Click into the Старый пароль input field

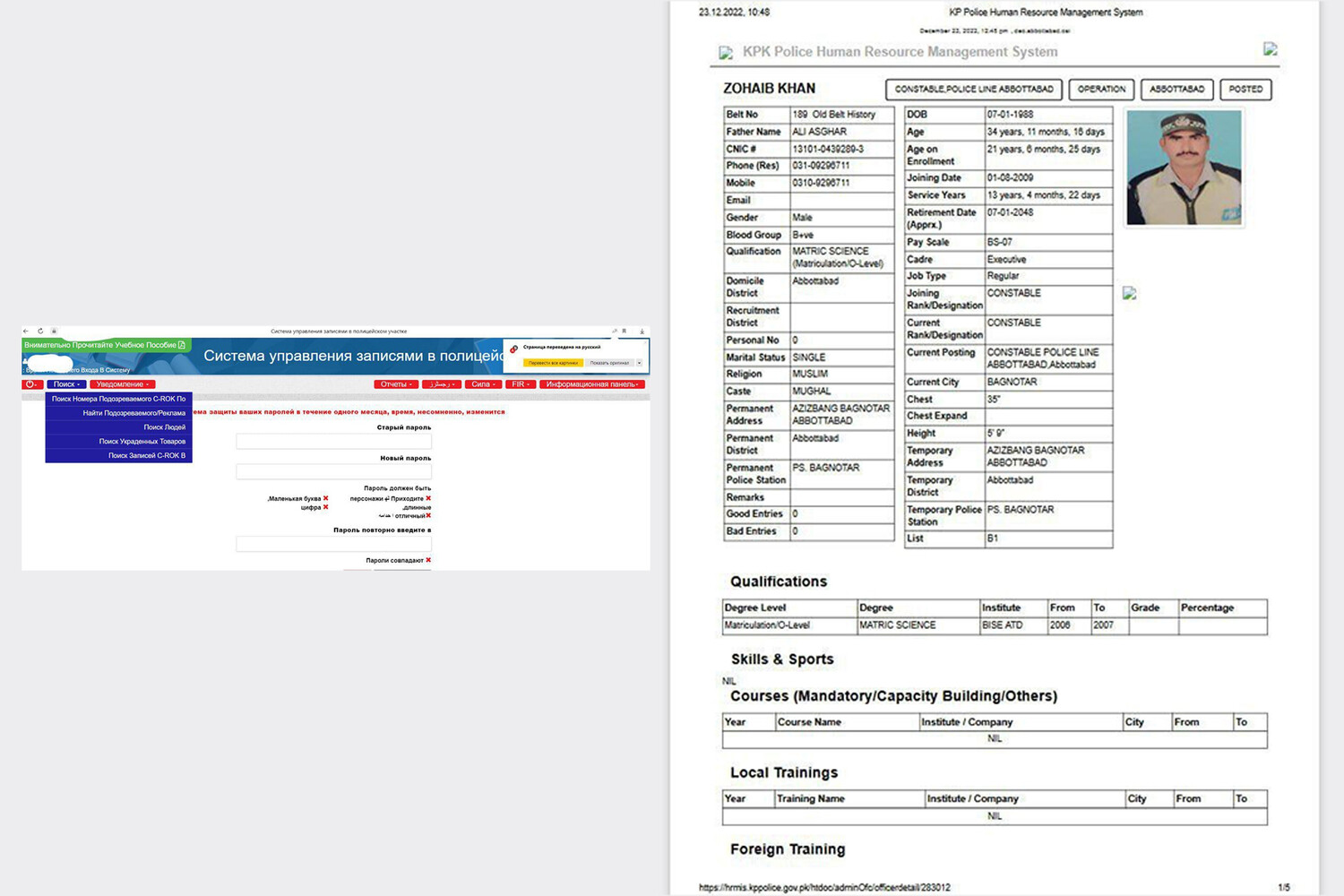[333, 442]
